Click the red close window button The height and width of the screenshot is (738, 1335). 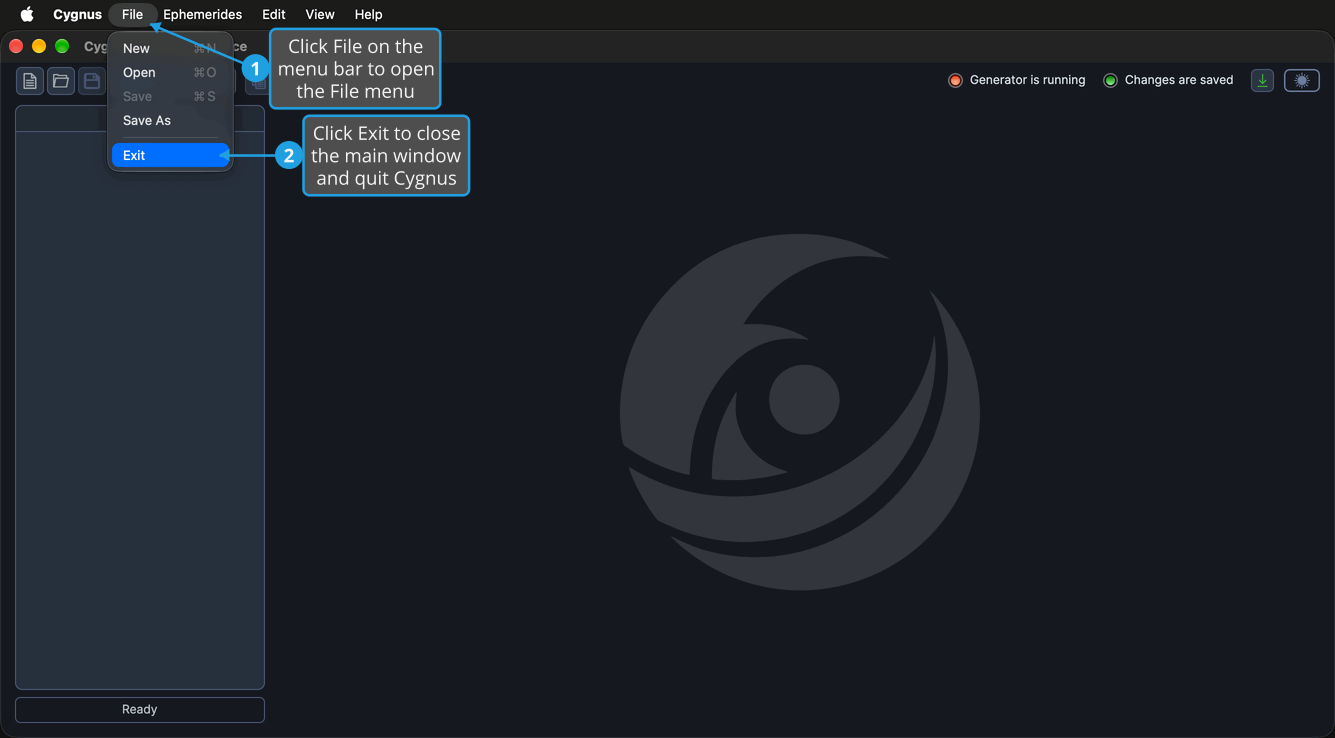tap(16, 46)
